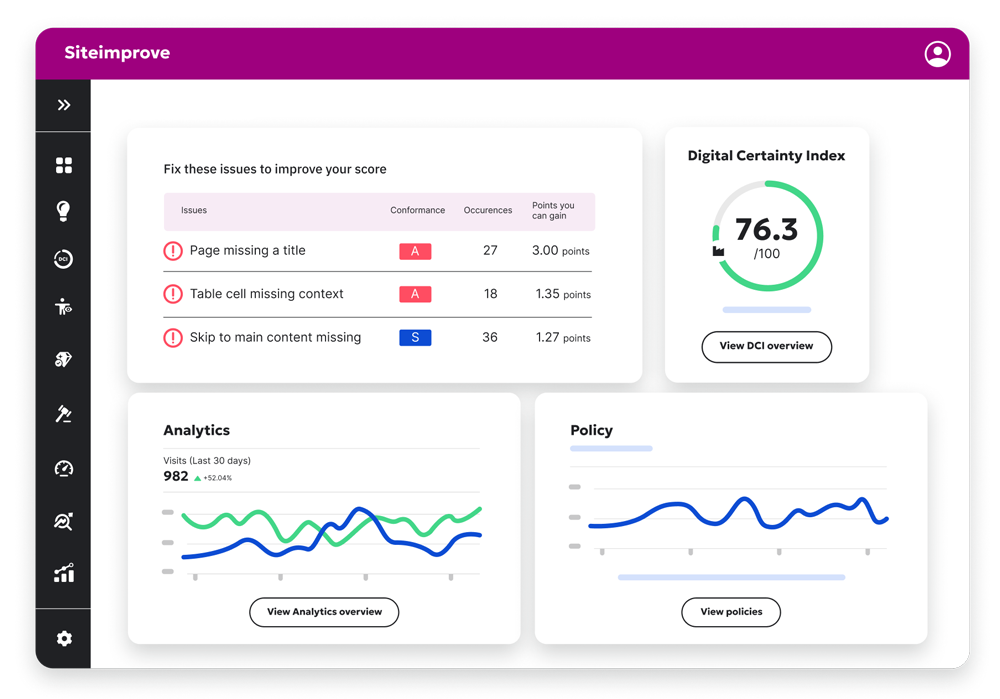Click the warning icon beside Table cell missing context

click(172, 294)
